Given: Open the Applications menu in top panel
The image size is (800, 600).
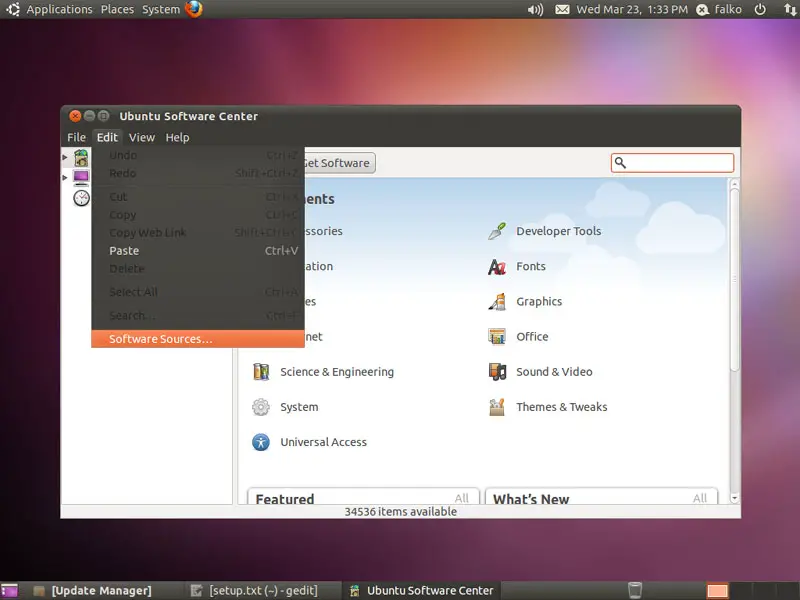Looking at the screenshot, I should (60, 9).
